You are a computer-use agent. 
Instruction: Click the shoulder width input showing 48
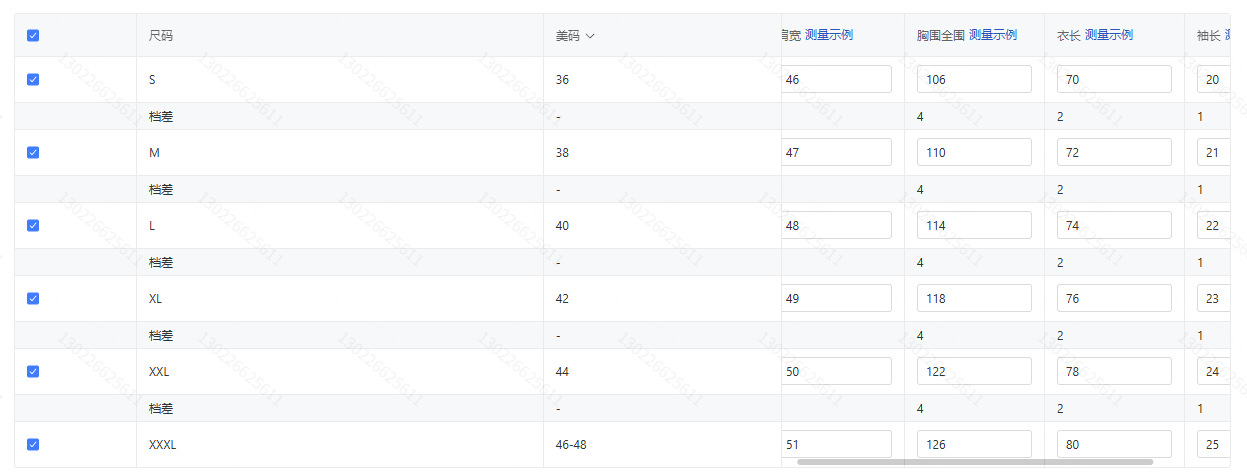836,226
